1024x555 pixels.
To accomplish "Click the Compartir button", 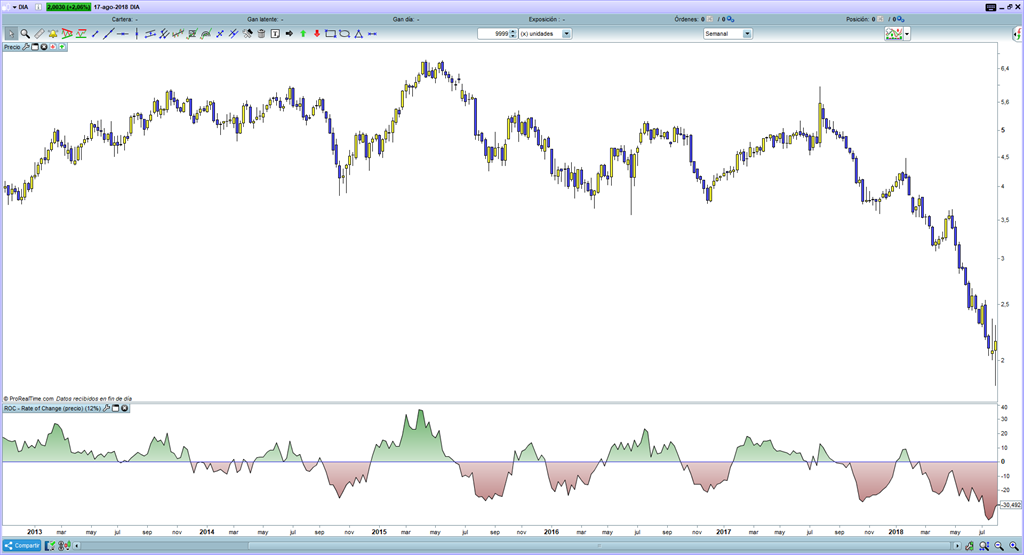I will (x=22, y=545).
